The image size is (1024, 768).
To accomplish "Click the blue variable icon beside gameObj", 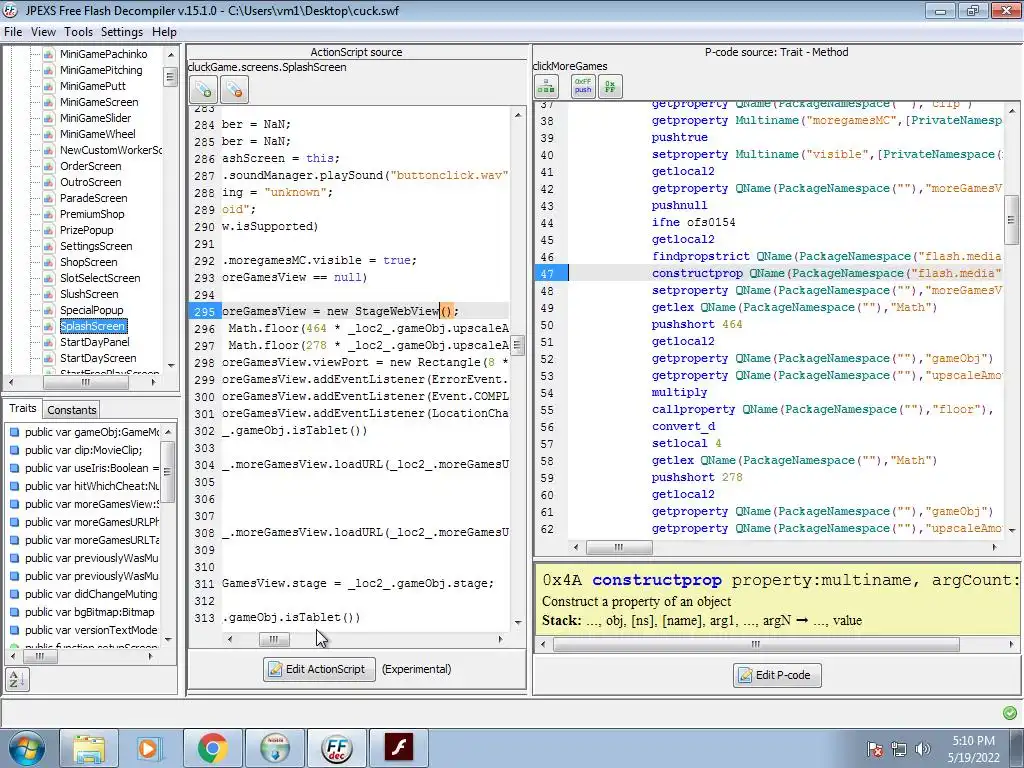I will [x=13, y=432].
